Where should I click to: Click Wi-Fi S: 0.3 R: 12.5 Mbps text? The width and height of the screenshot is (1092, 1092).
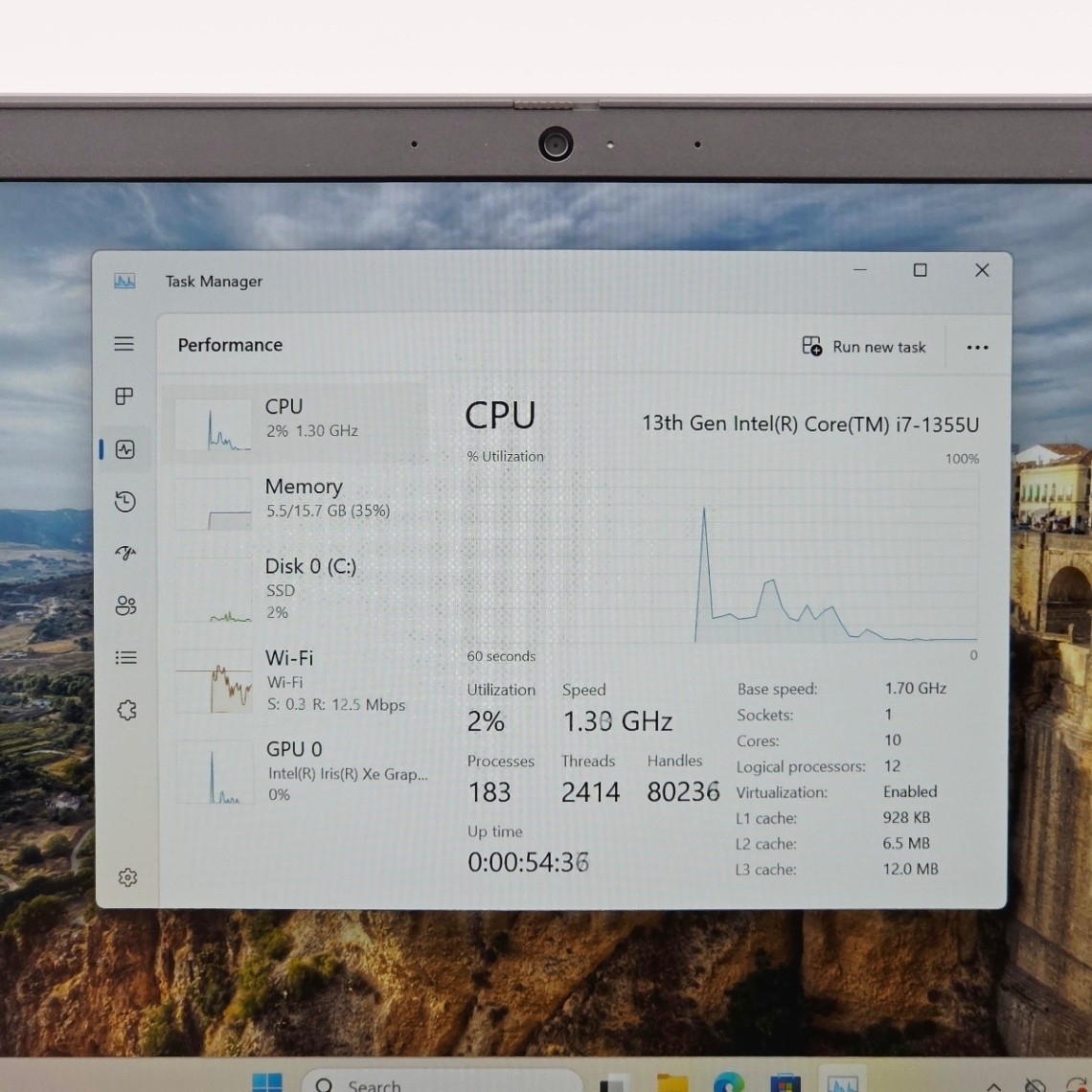336,704
